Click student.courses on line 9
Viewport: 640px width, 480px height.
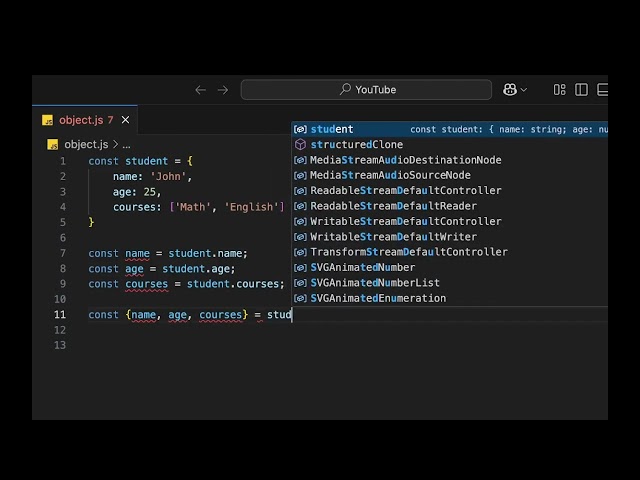coord(233,284)
